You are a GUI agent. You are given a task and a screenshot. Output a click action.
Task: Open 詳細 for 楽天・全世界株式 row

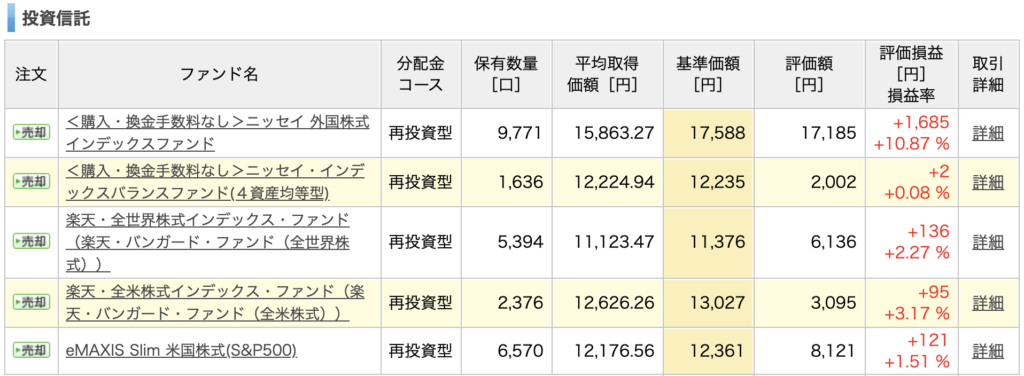pos(987,242)
